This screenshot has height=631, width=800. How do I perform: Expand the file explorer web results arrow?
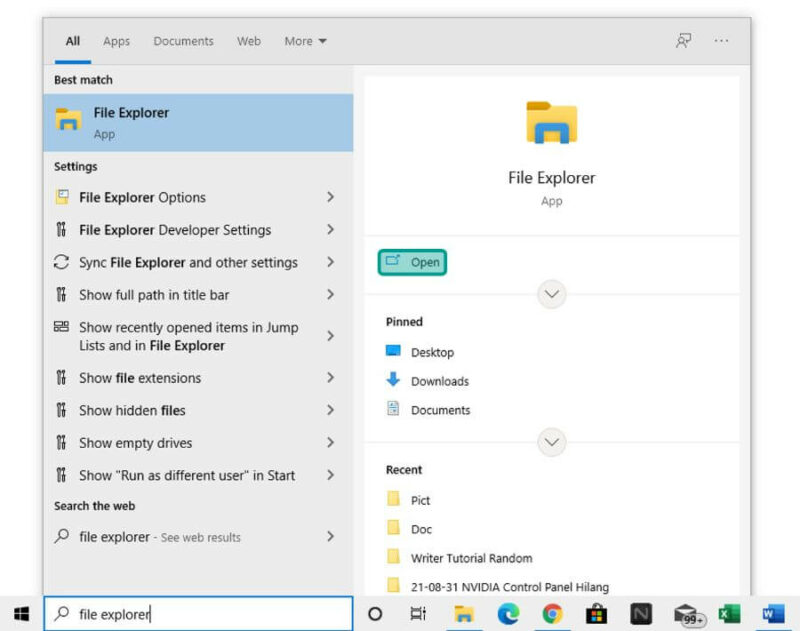[x=331, y=536]
